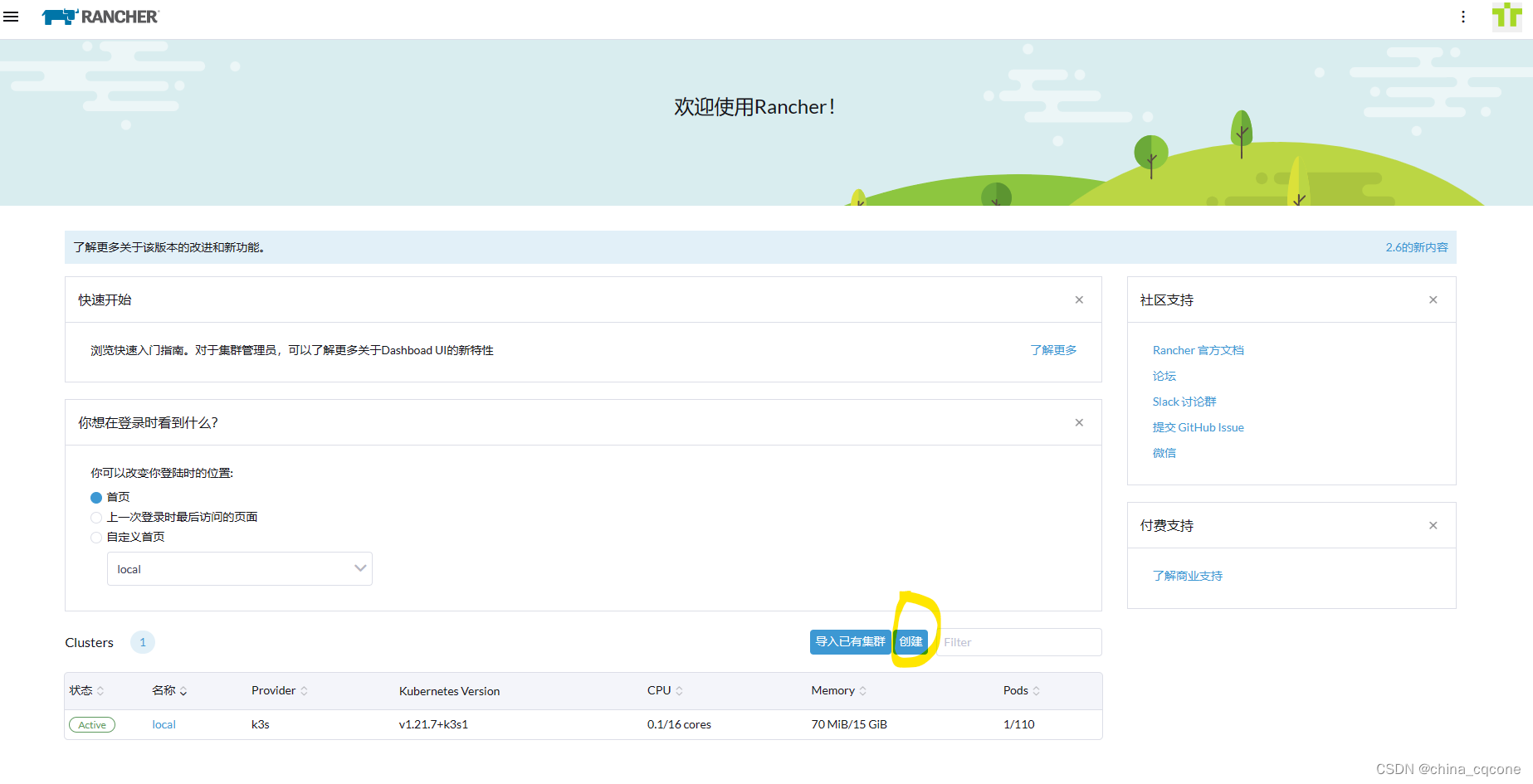Sort clusters by Pods column

click(1022, 690)
